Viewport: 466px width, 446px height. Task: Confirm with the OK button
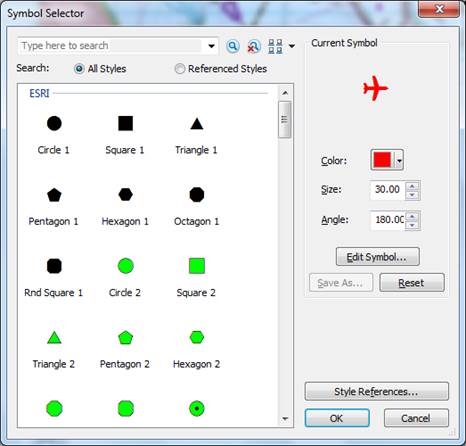click(337, 418)
